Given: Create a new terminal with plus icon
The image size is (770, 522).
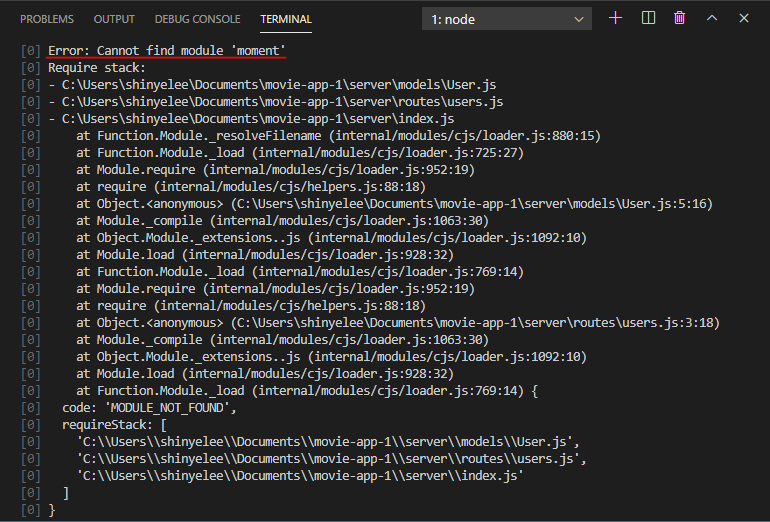Looking at the screenshot, I should point(615,19).
